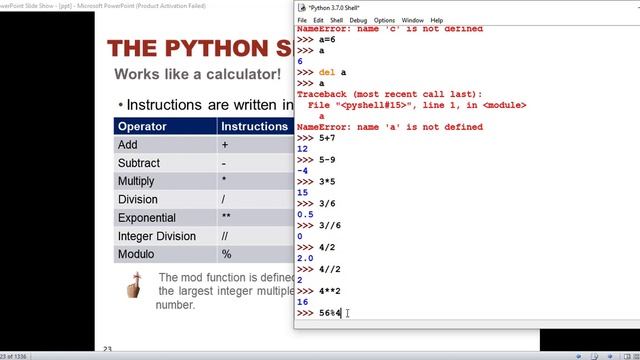Click the NameError 'c' not defined message
The width and height of the screenshot is (640, 360).
coord(390,29)
